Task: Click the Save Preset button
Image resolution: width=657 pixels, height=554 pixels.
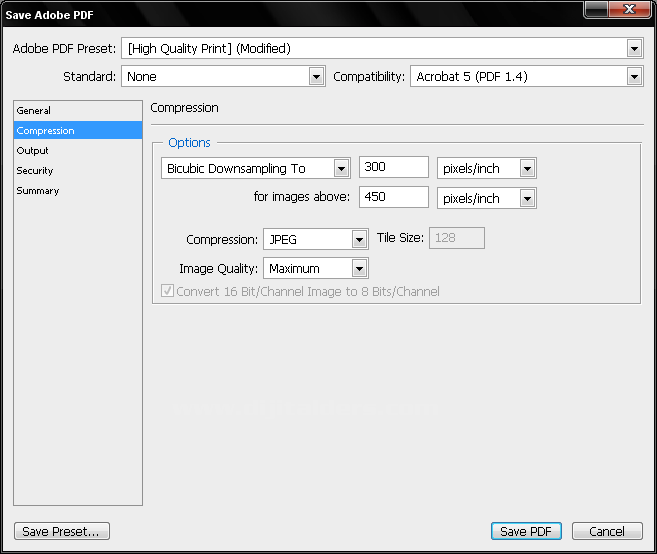Action: pyautogui.click(x=62, y=531)
